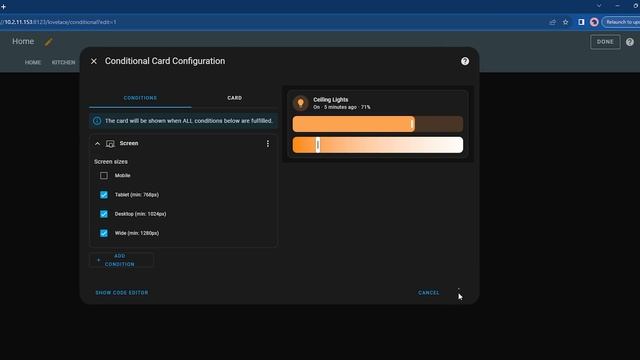Click the Screen sizes label

pyautogui.click(x=111, y=162)
